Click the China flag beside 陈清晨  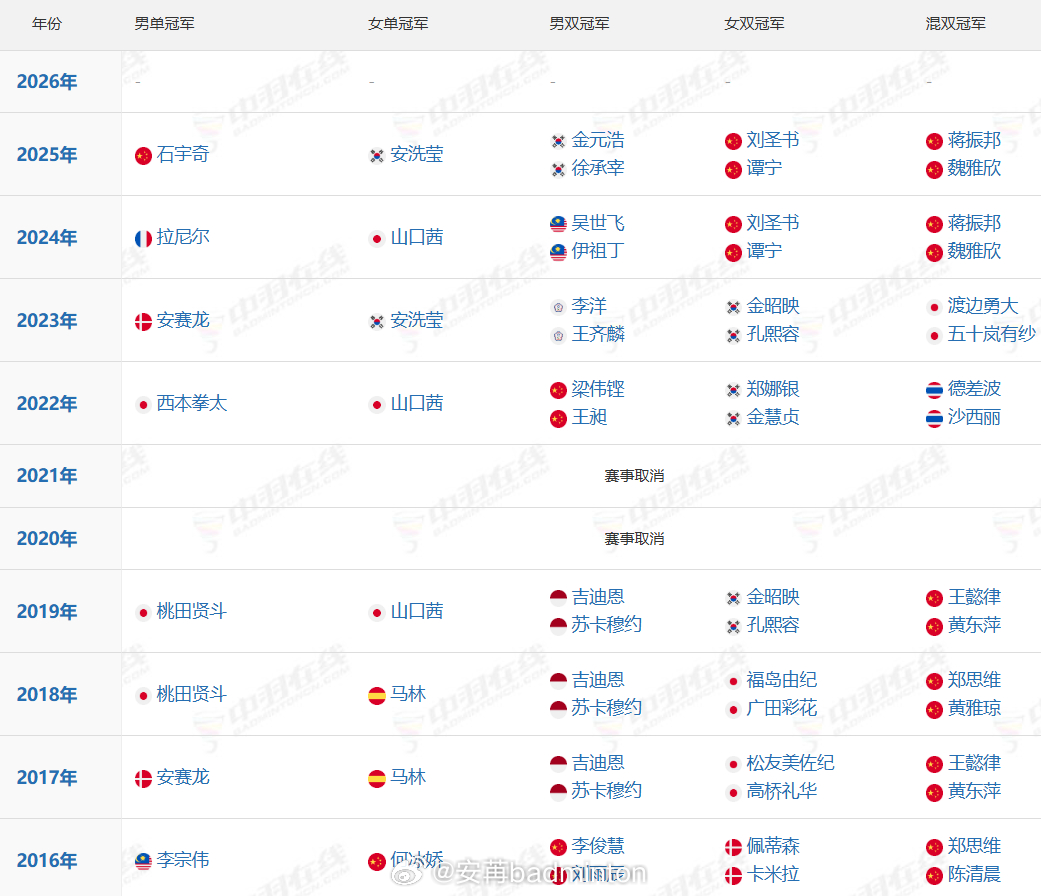(x=934, y=875)
